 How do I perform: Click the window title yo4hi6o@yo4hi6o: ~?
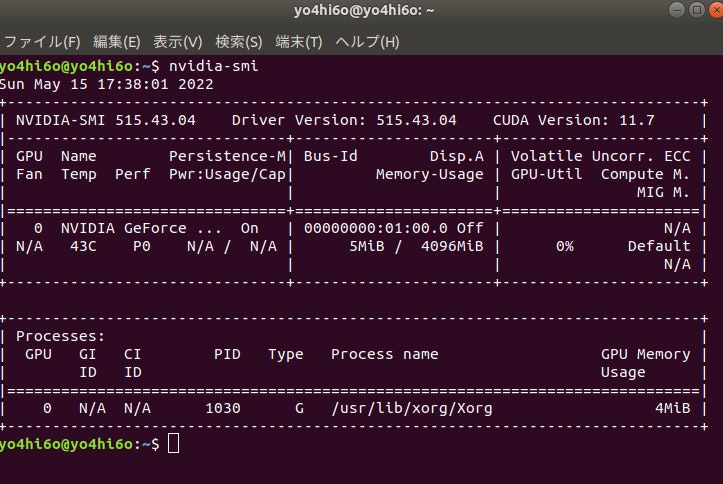[364, 10]
